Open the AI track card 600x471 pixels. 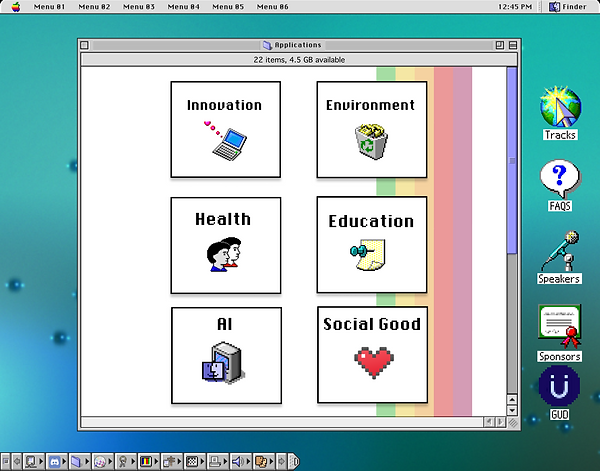(x=227, y=355)
